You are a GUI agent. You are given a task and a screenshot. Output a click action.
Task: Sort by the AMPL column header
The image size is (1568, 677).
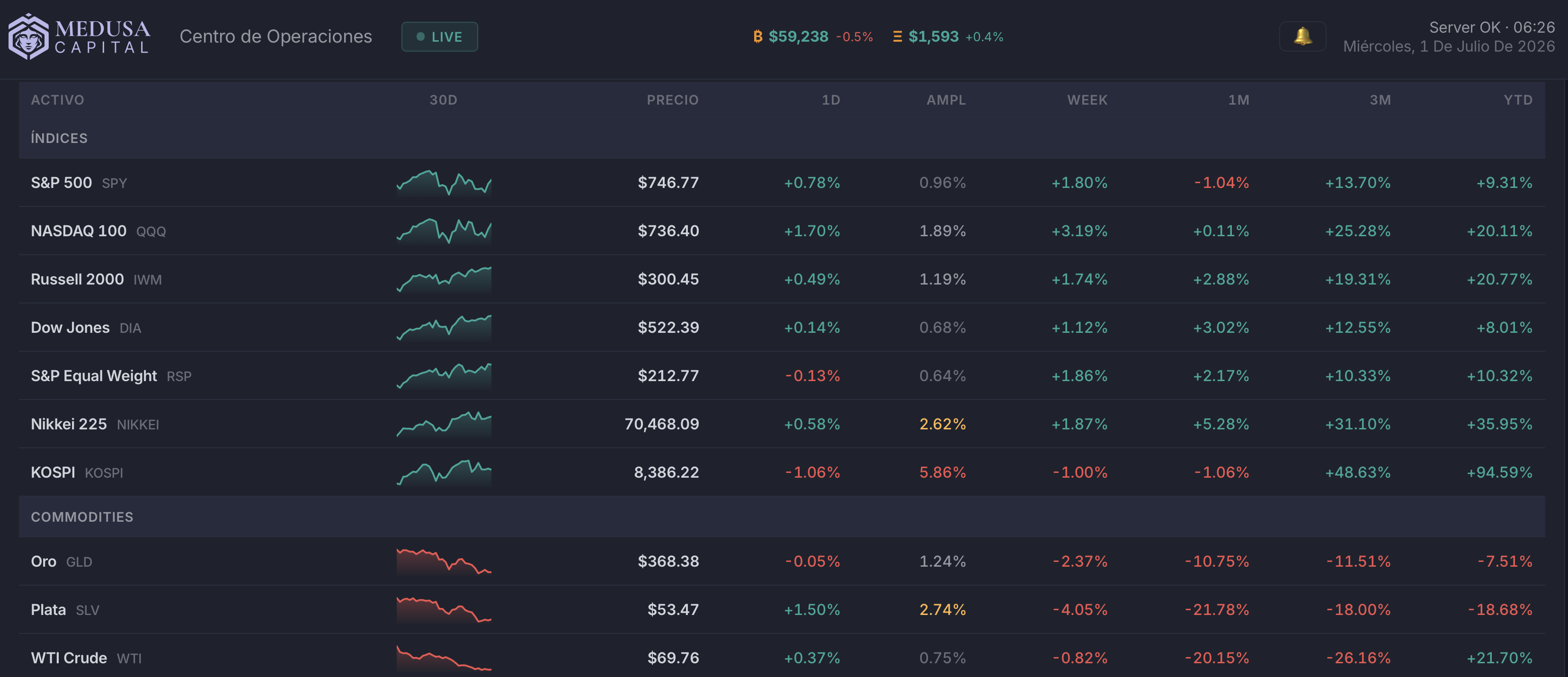point(946,100)
